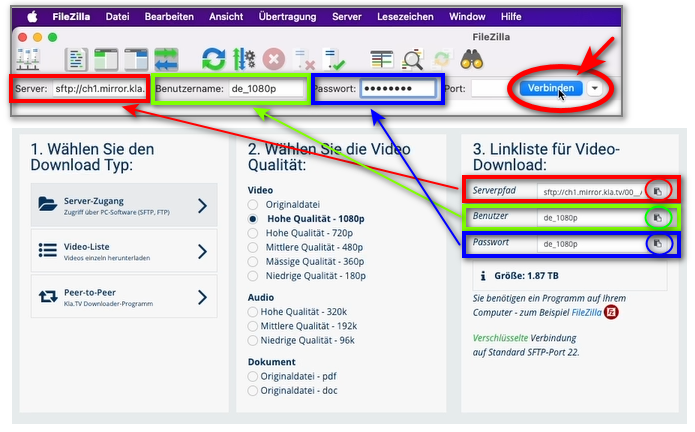This screenshot has height=432, width=695.
Task: Open the Server-Zugang download type
Action: [x=124, y=206]
